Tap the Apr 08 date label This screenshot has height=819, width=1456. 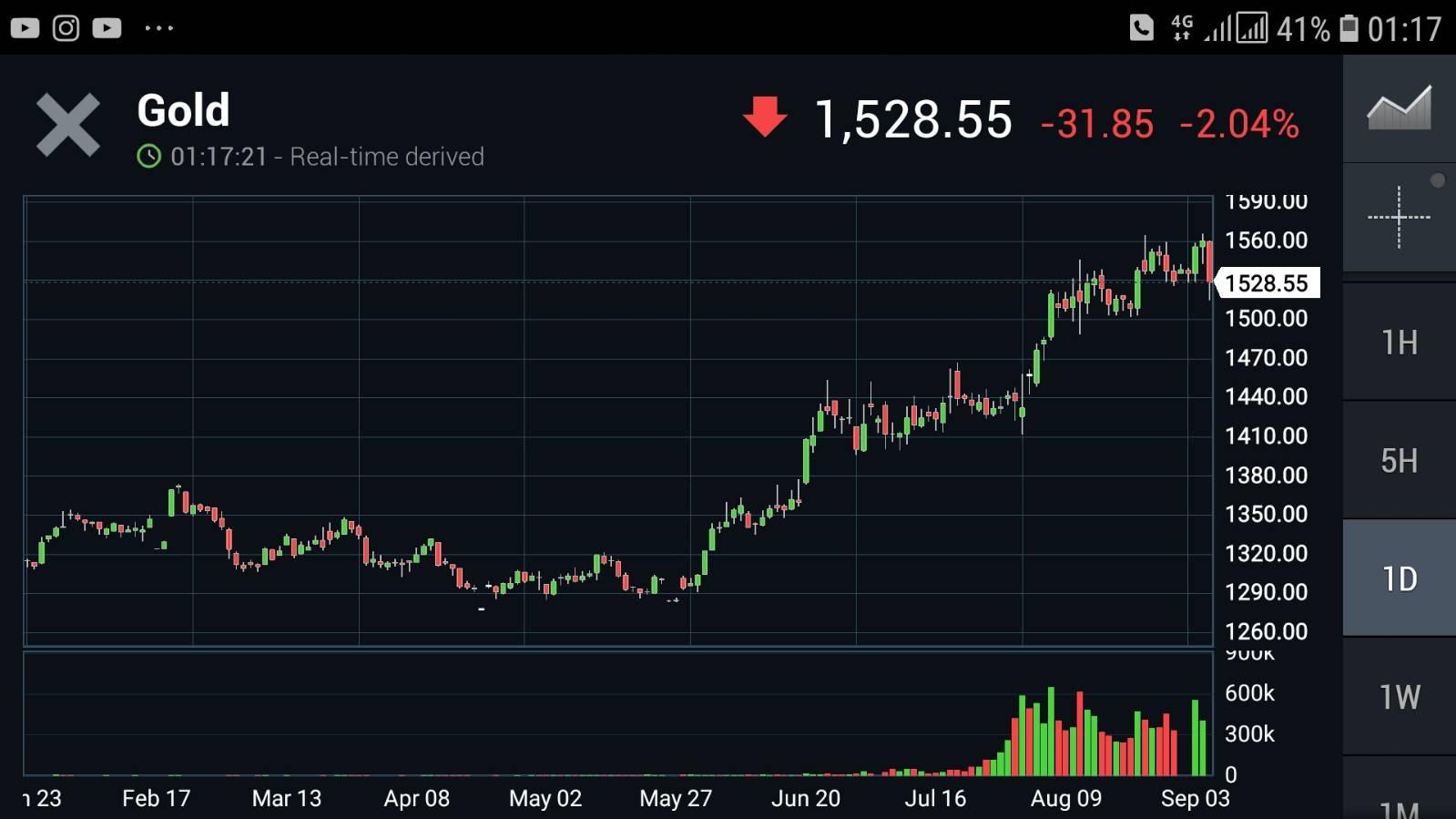point(417,799)
